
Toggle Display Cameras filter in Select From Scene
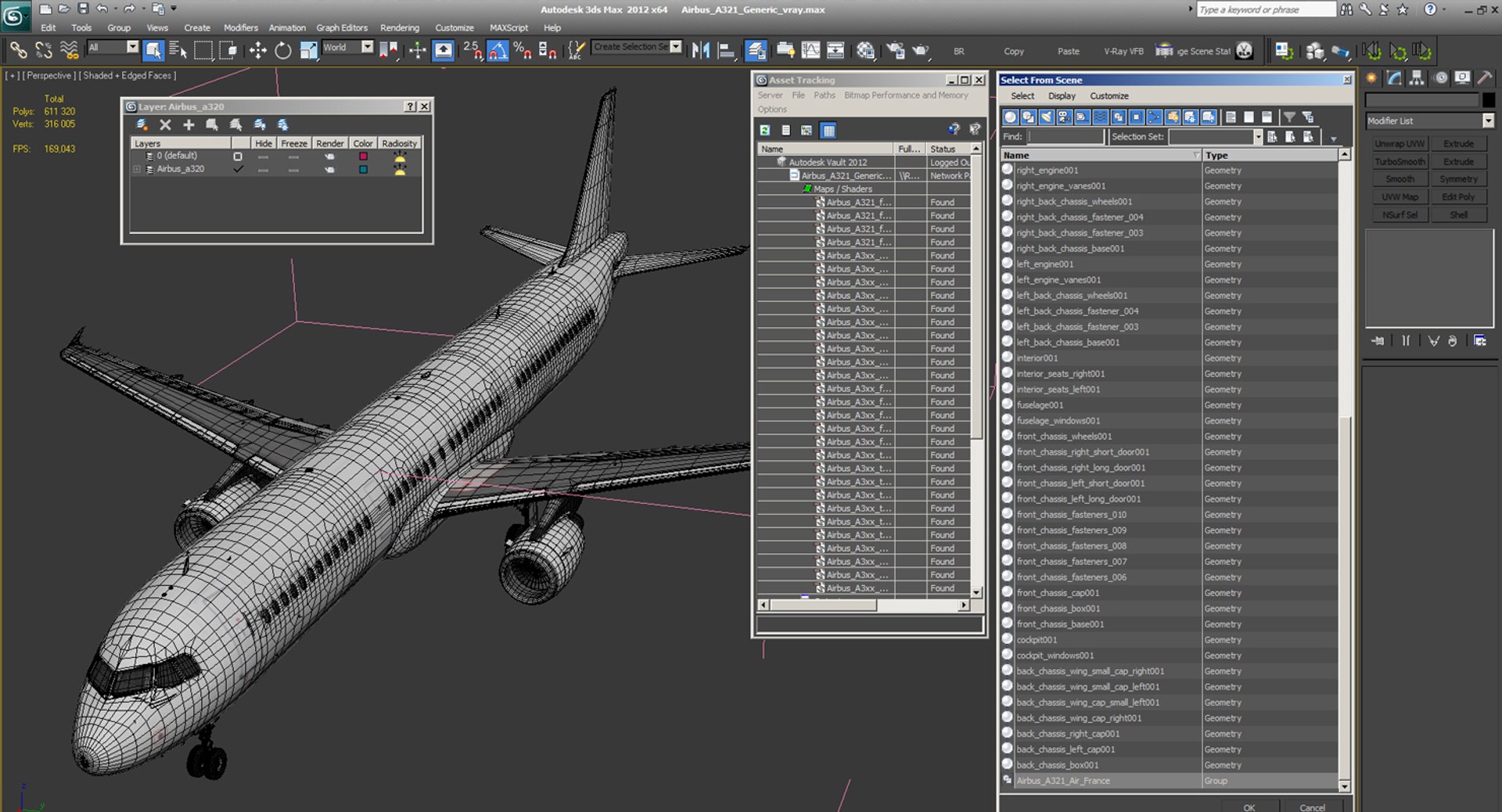(x=1065, y=117)
